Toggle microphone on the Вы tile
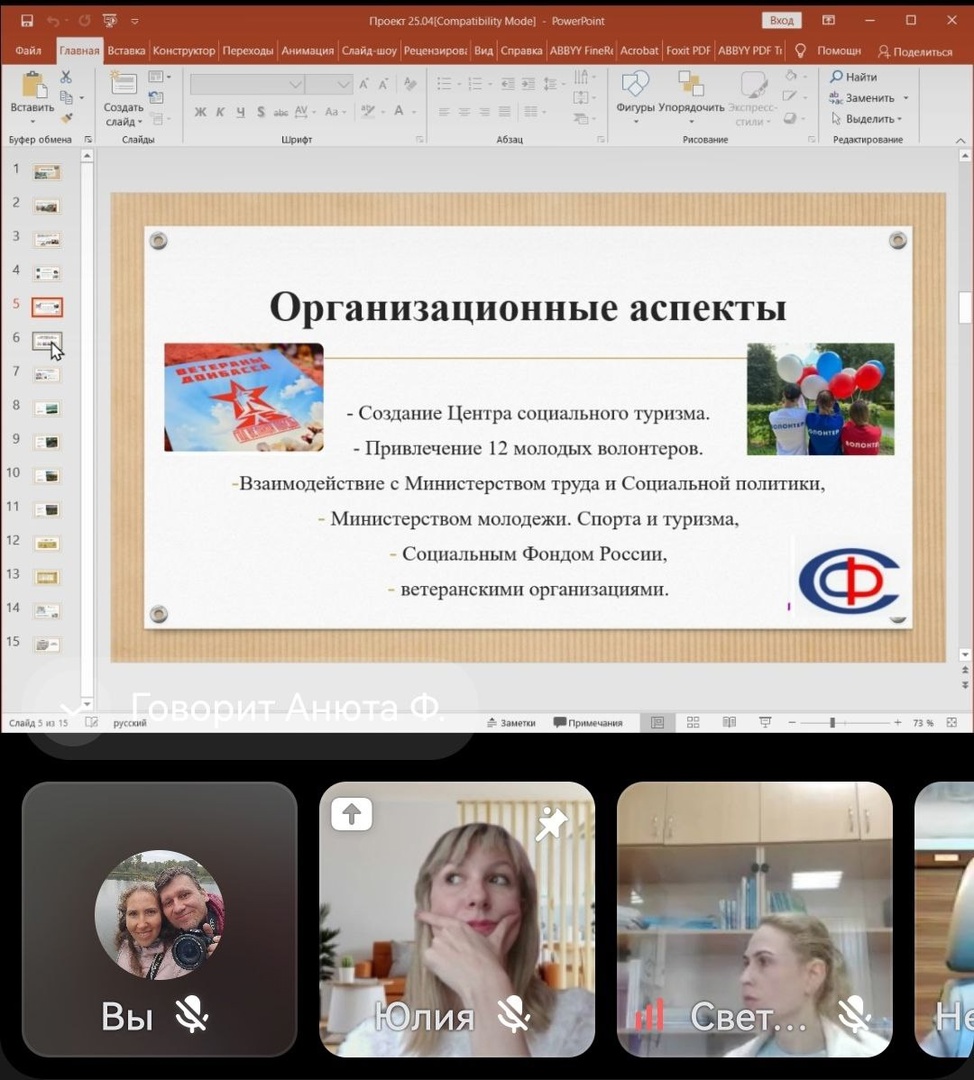The width and height of the screenshot is (974, 1080). click(x=191, y=1015)
